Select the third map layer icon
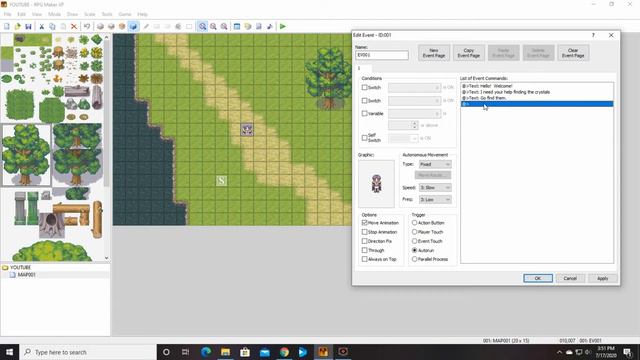This screenshot has height=360, width=640. pyautogui.click(x=122, y=27)
